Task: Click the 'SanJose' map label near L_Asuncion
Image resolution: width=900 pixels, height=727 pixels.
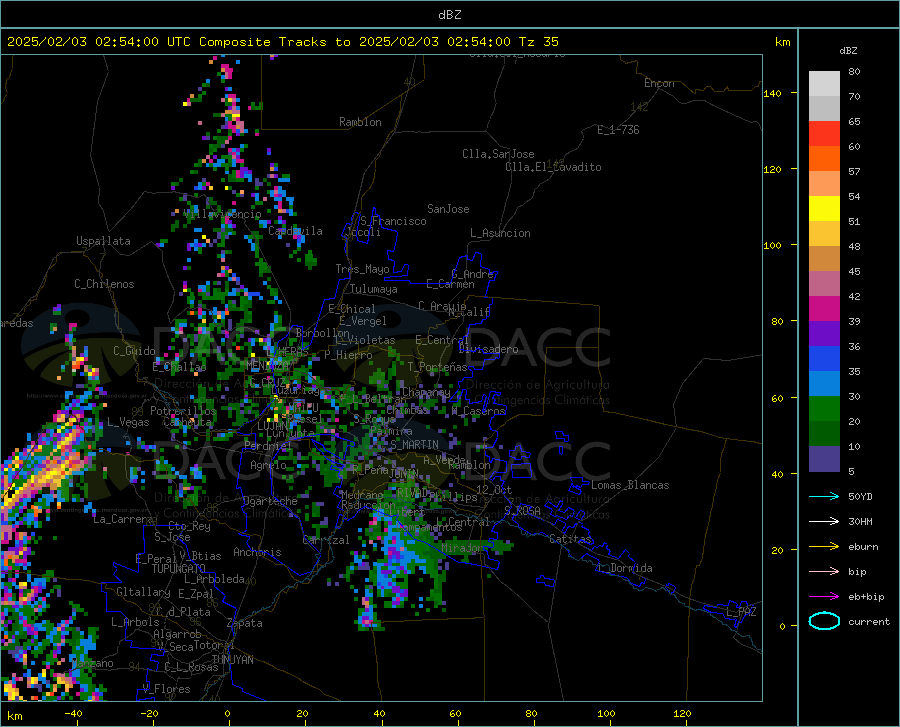Action: [x=448, y=209]
